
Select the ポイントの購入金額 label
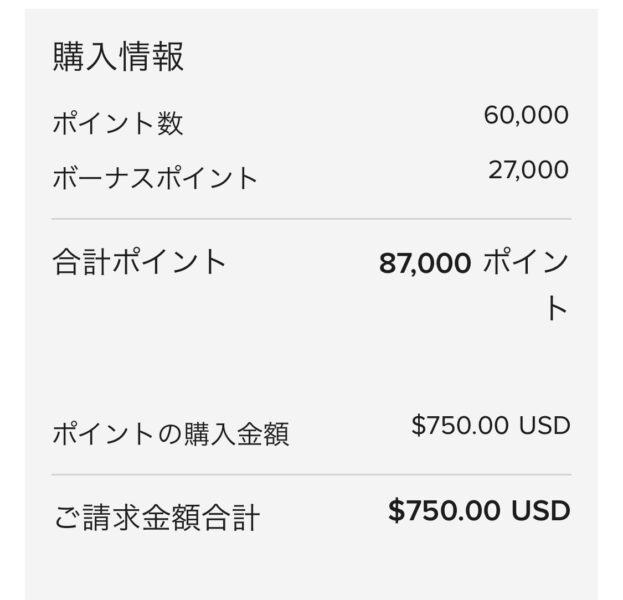tap(171, 434)
